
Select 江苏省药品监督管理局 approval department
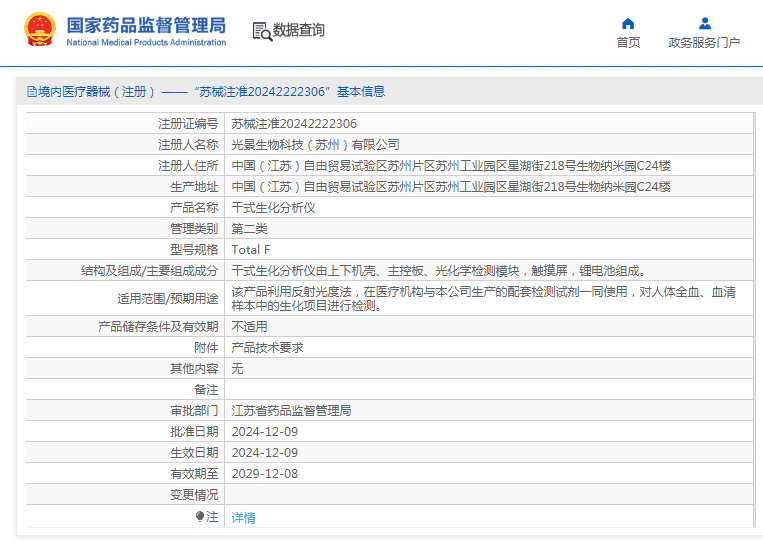pos(291,411)
